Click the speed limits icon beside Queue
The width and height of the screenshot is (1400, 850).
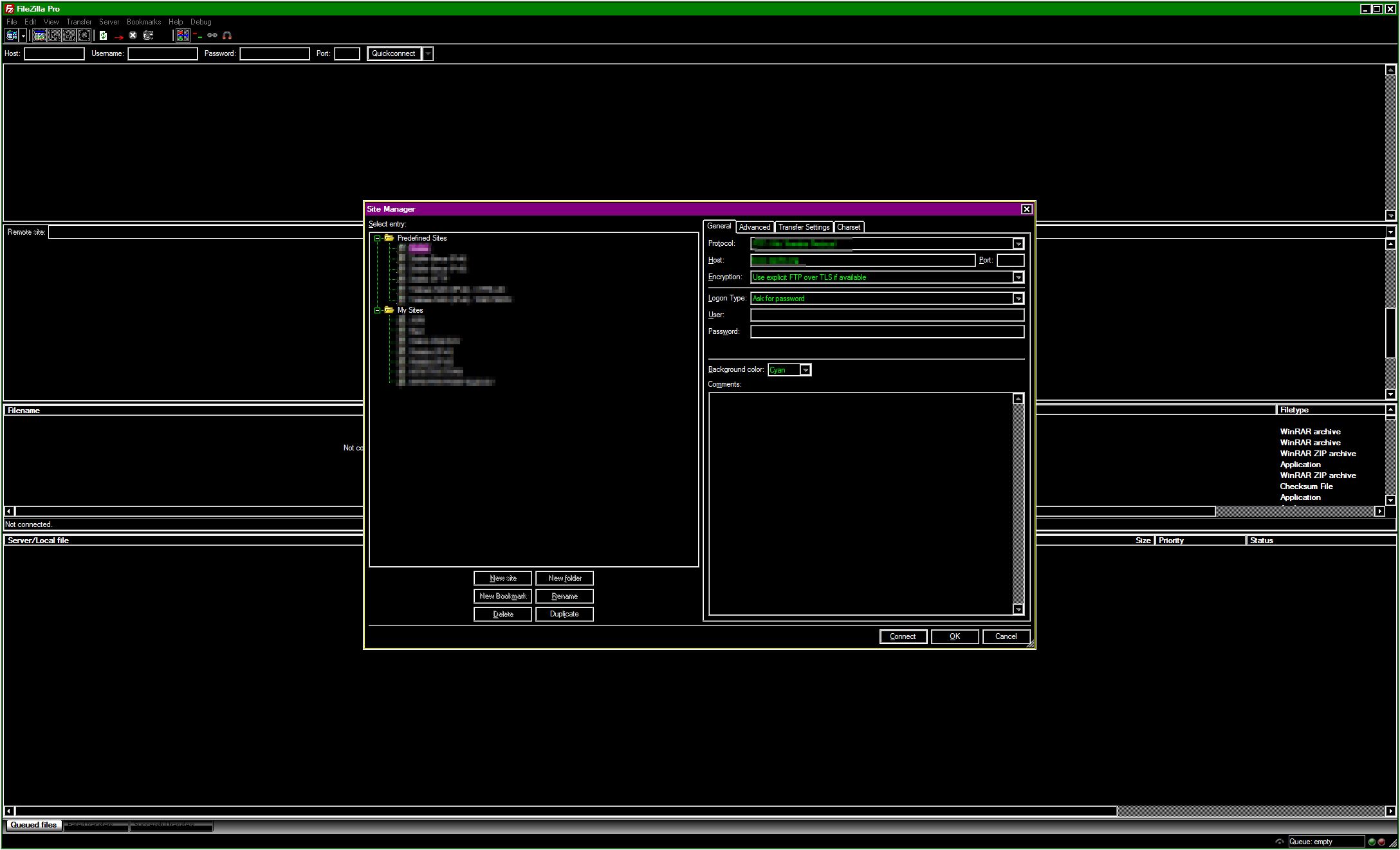[x=1280, y=841]
